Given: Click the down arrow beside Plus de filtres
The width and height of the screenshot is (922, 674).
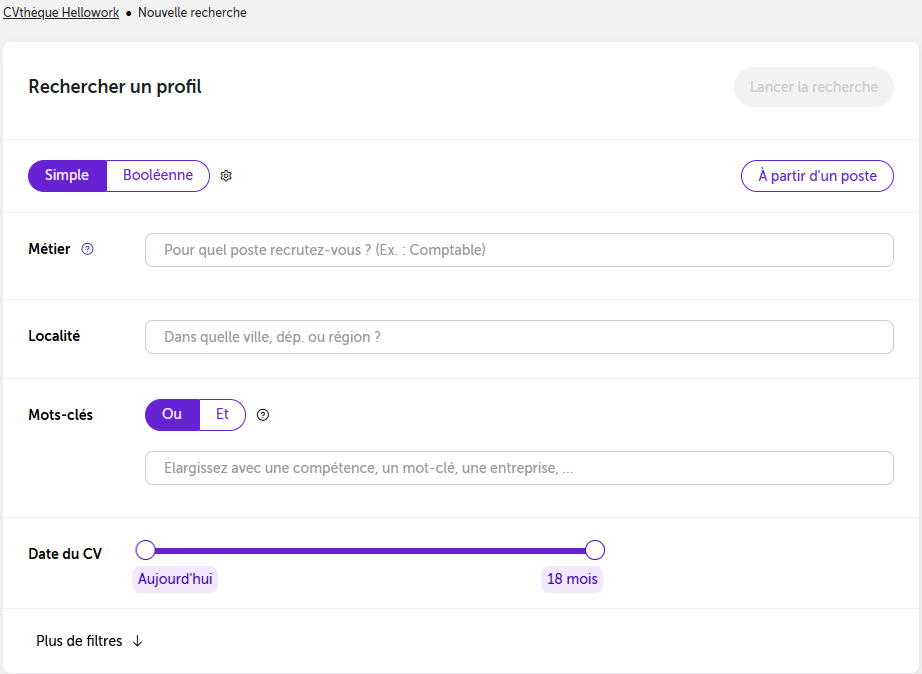Looking at the screenshot, I should click(137, 641).
